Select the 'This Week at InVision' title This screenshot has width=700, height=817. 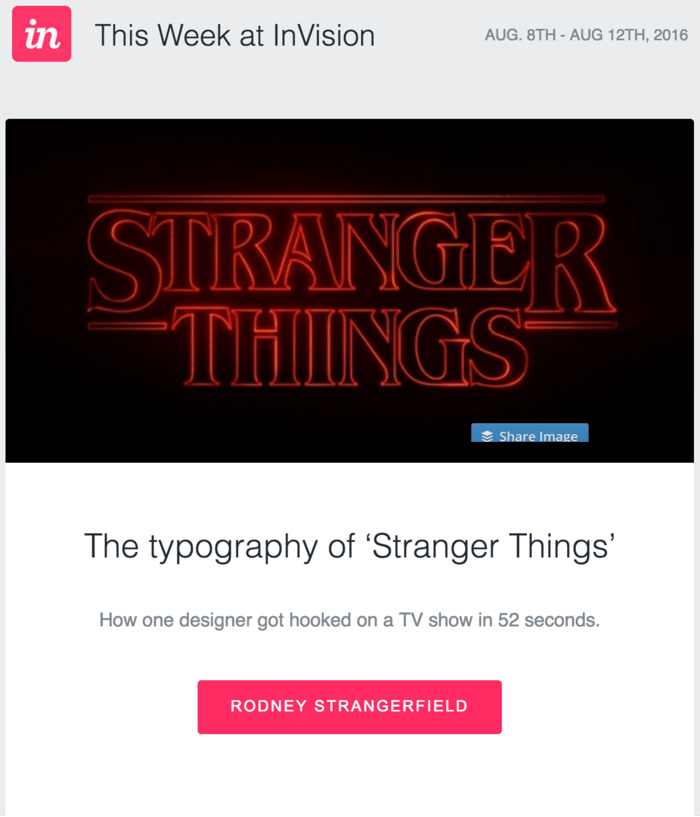[x=234, y=36]
